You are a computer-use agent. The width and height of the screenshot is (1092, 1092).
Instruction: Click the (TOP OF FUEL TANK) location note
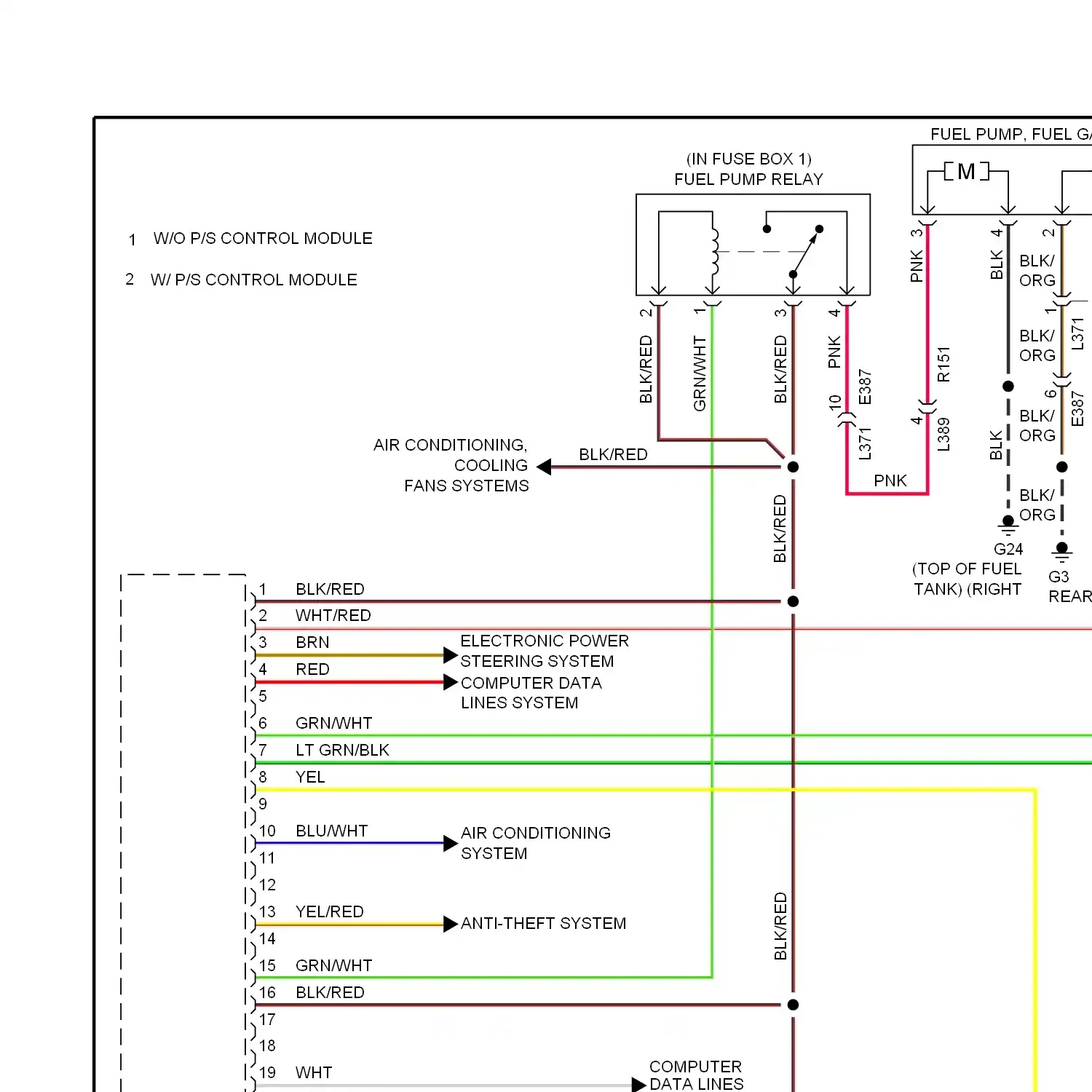pyautogui.click(x=968, y=579)
